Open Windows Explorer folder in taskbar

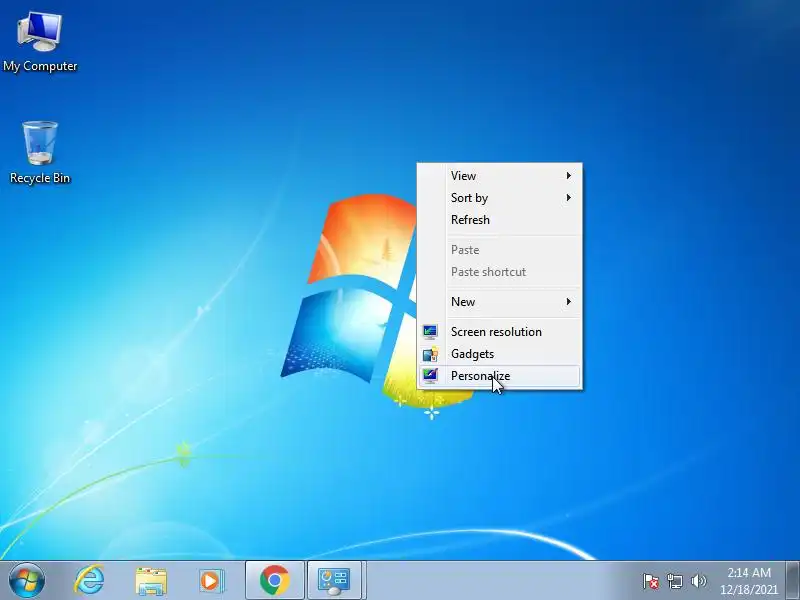(x=151, y=581)
